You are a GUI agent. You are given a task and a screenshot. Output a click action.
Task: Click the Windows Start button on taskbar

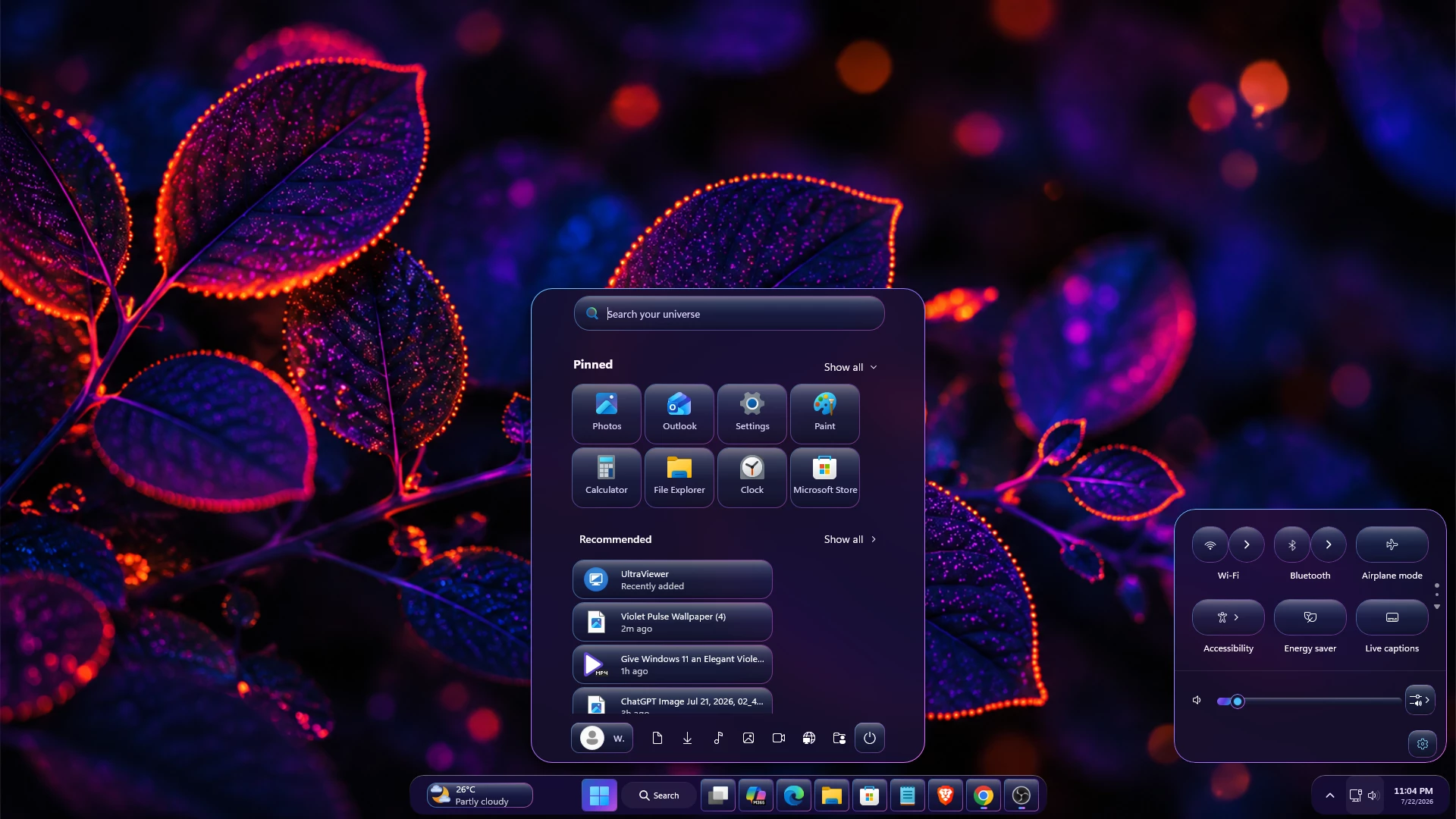(x=599, y=795)
